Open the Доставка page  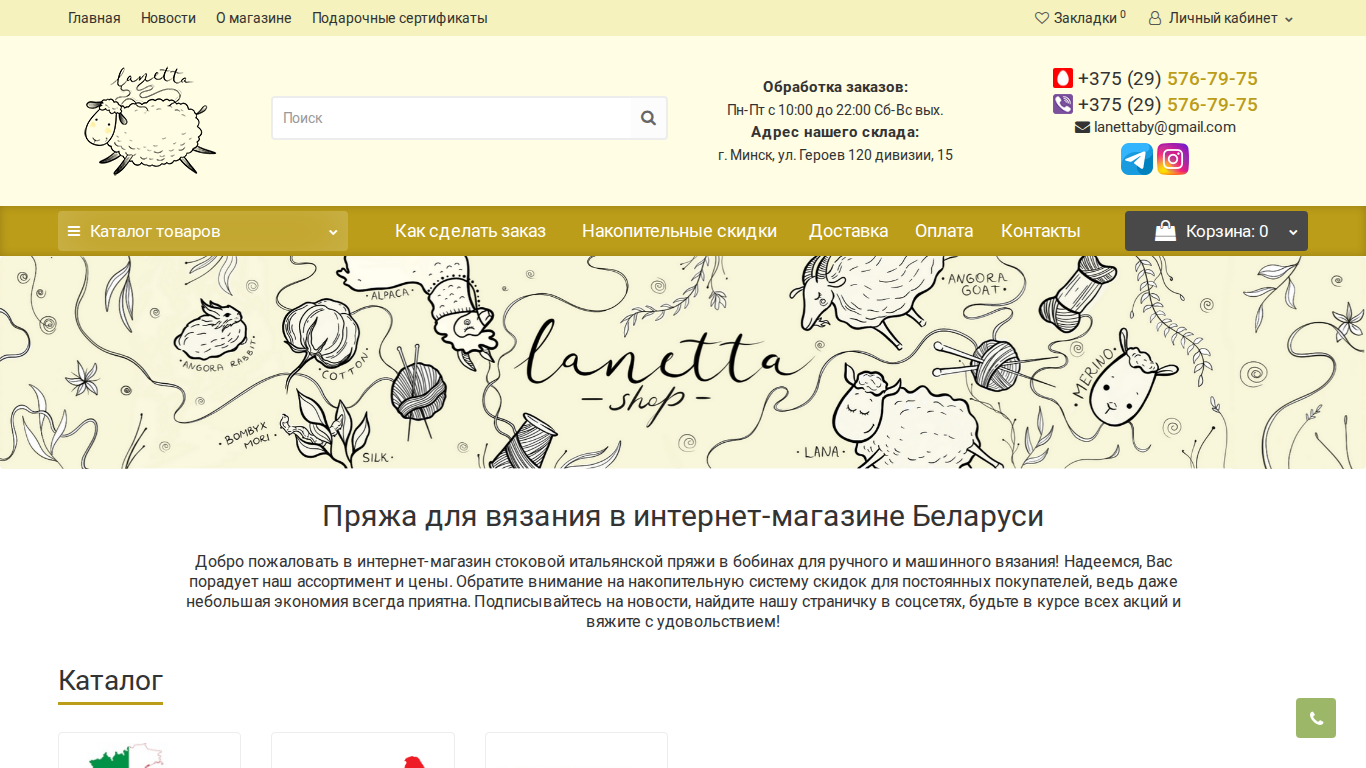click(848, 231)
